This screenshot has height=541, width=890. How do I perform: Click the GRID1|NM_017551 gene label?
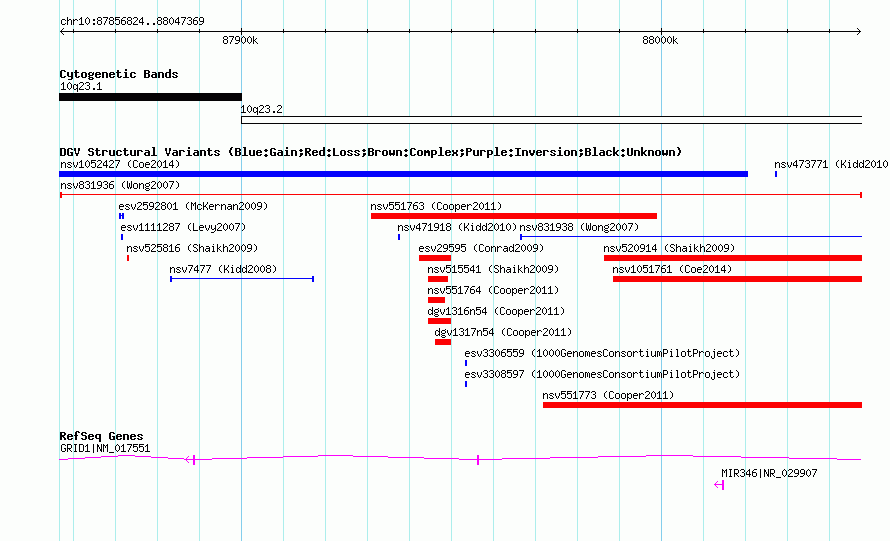pyautogui.click(x=105, y=448)
